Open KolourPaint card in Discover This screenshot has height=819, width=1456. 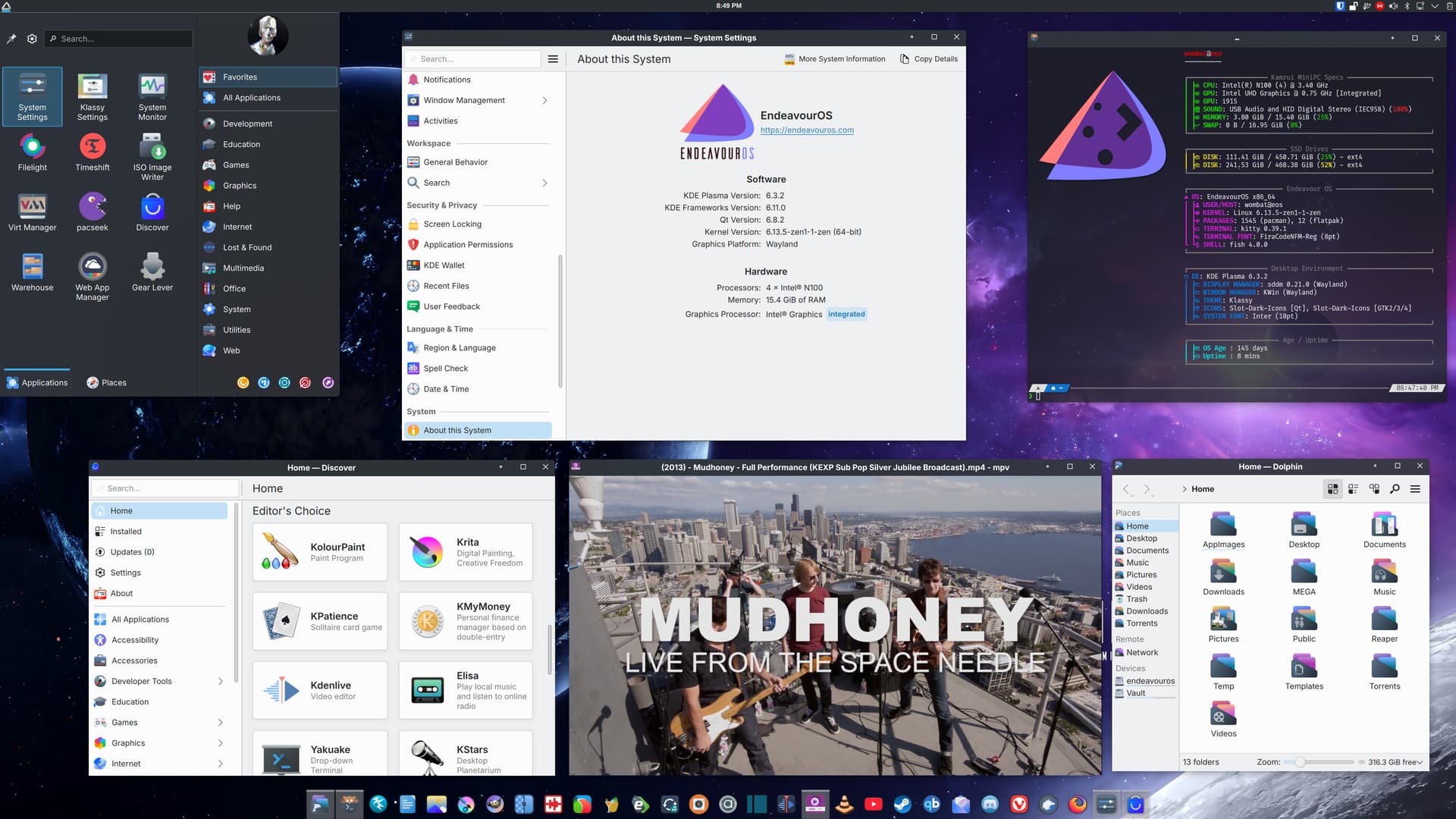[319, 552]
